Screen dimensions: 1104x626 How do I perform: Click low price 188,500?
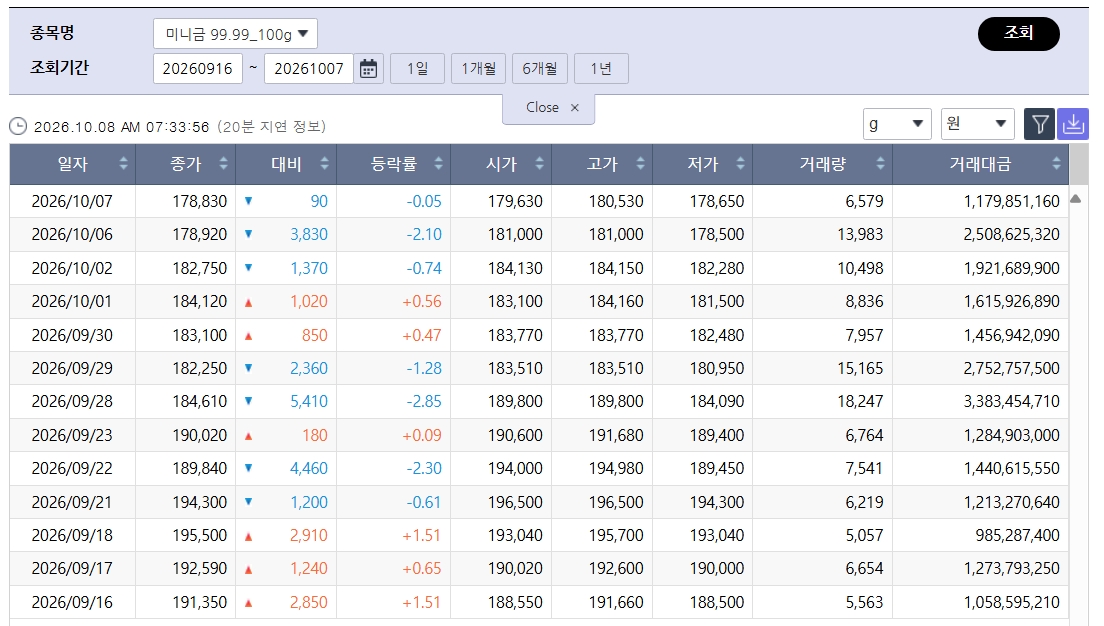coord(717,602)
